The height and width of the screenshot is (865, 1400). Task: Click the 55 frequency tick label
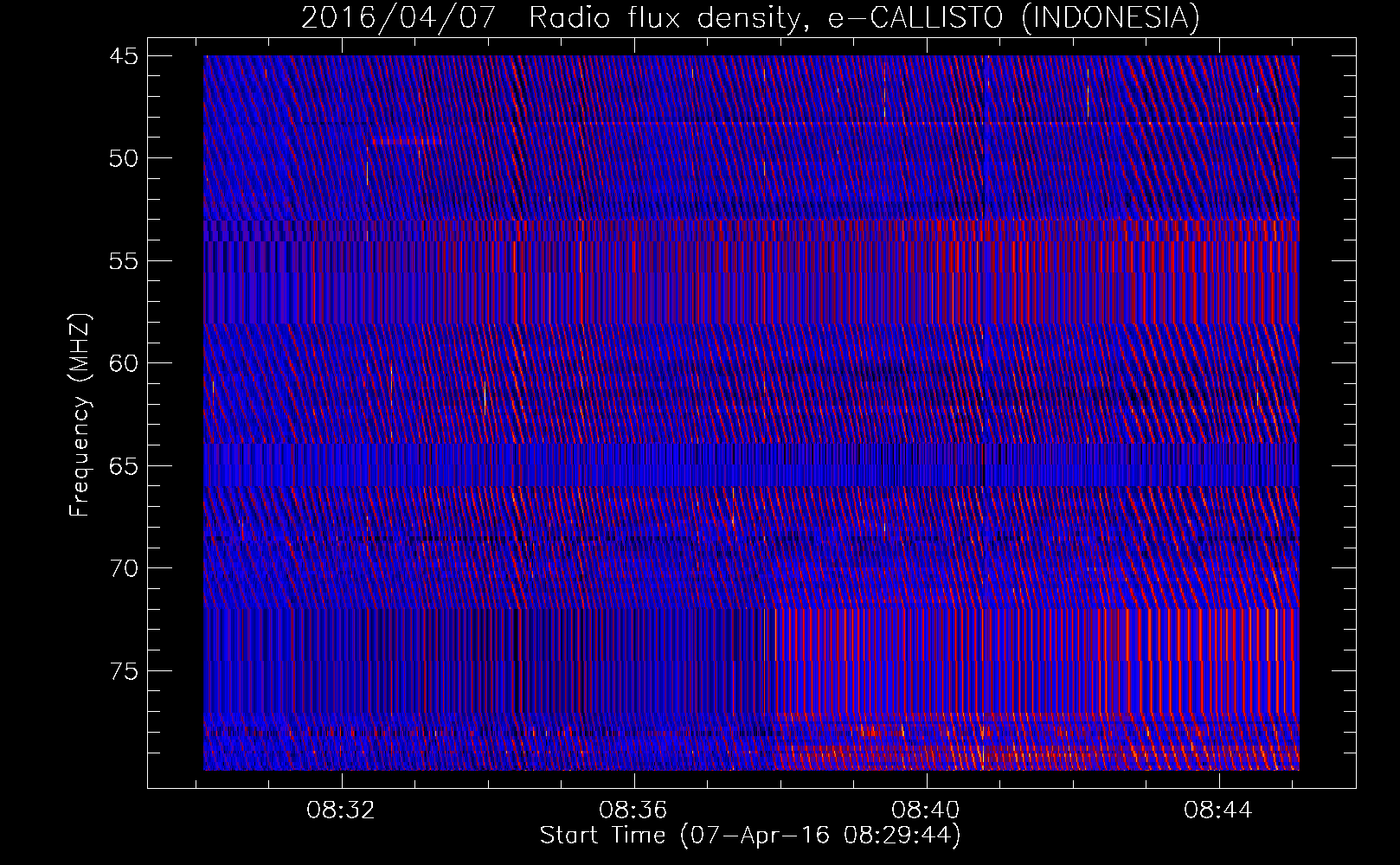[x=123, y=261]
